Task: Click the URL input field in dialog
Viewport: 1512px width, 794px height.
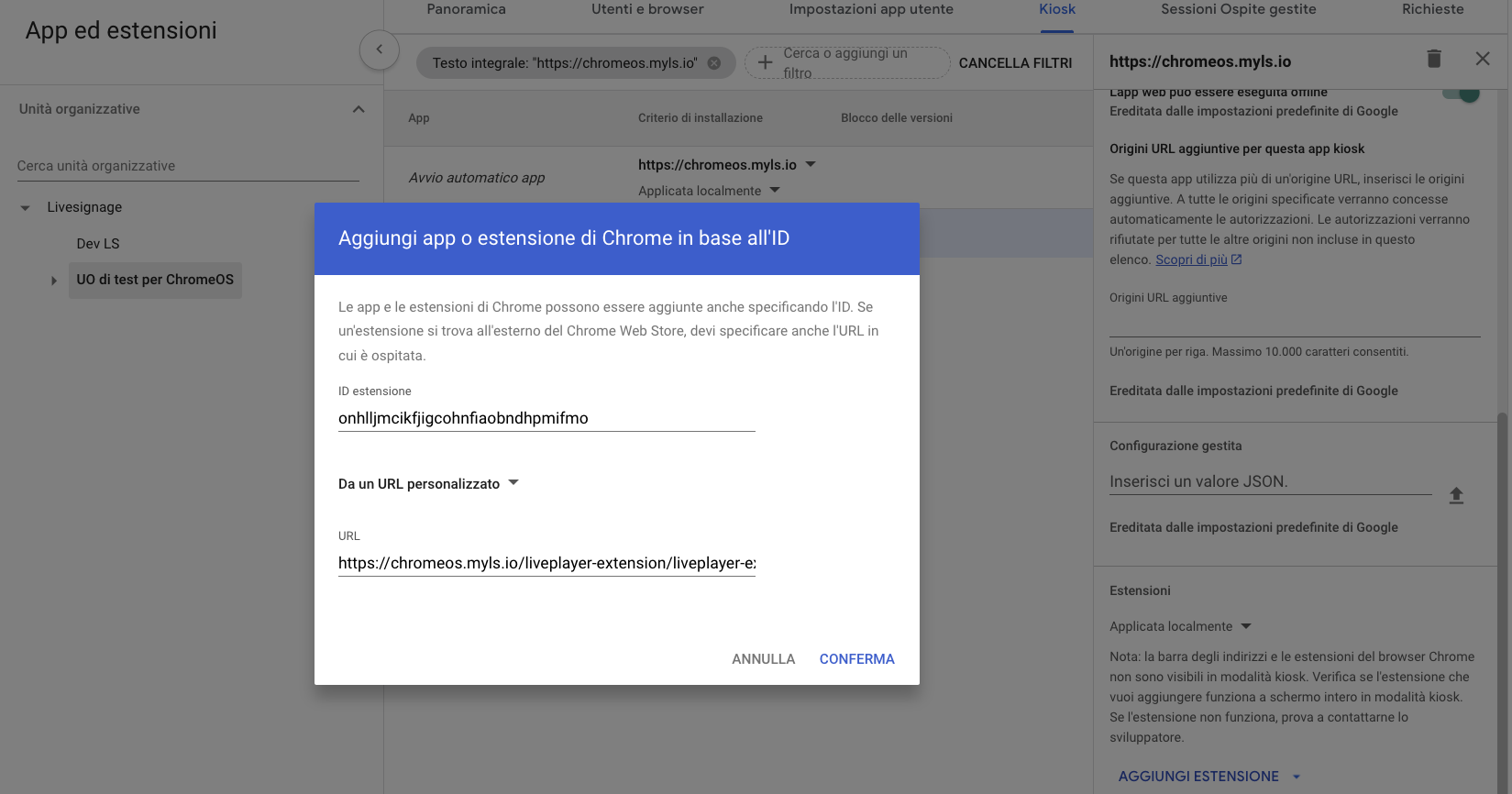Action: (546, 563)
